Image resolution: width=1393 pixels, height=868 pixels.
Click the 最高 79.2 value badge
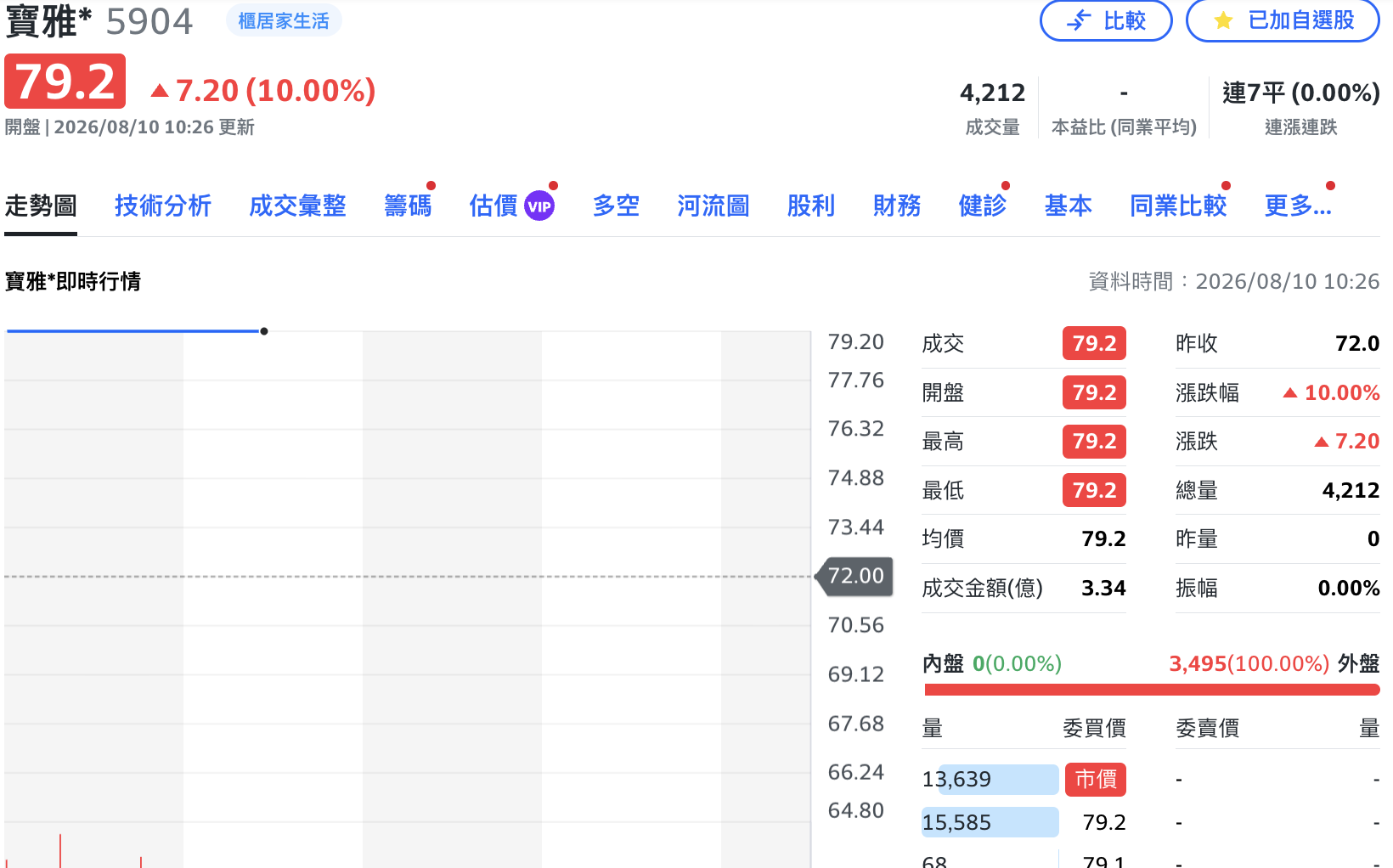(1094, 441)
